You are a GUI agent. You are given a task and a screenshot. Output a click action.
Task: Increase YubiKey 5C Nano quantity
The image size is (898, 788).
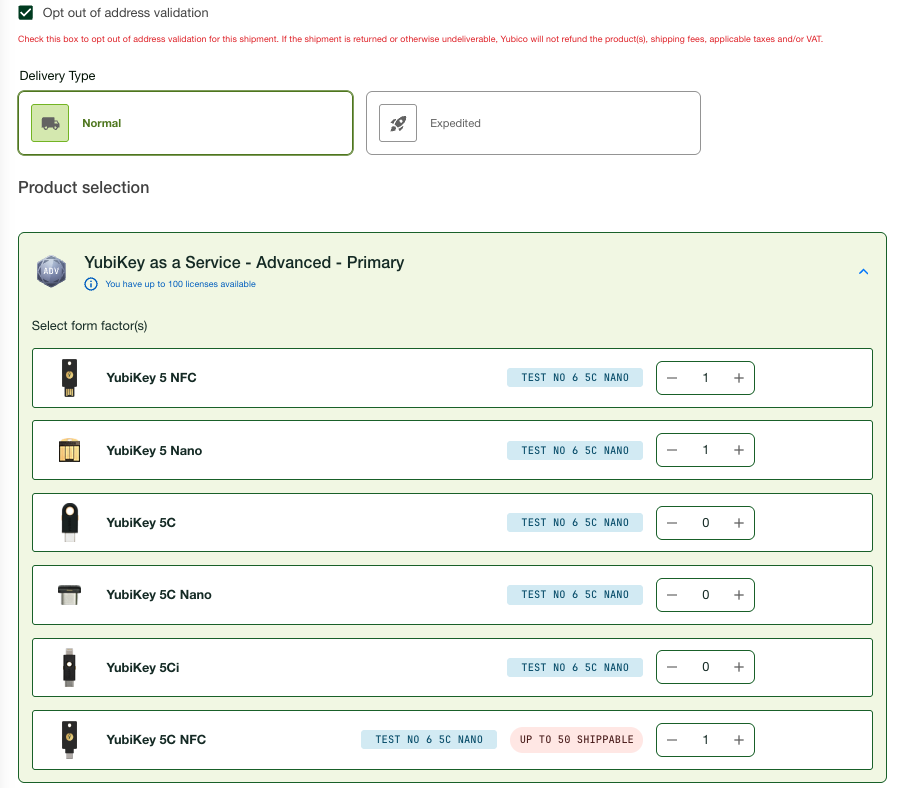point(738,595)
